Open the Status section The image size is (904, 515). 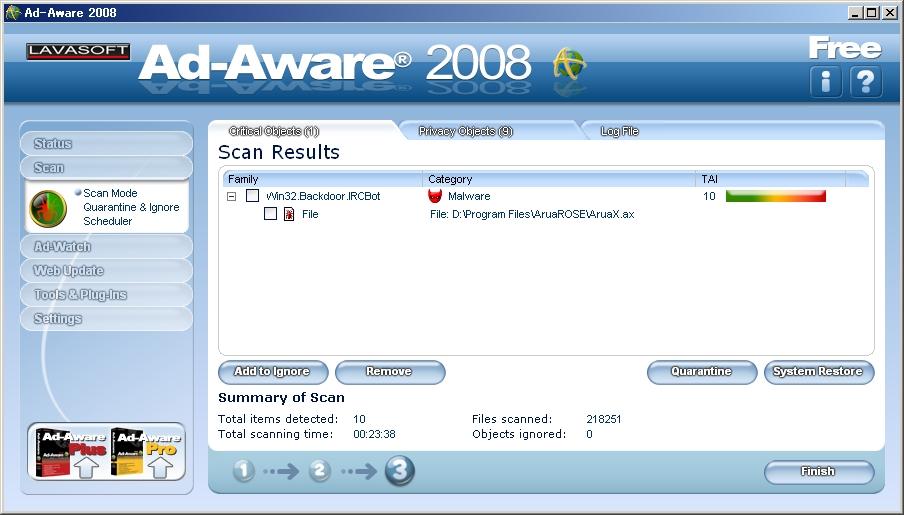pyautogui.click(x=106, y=144)
